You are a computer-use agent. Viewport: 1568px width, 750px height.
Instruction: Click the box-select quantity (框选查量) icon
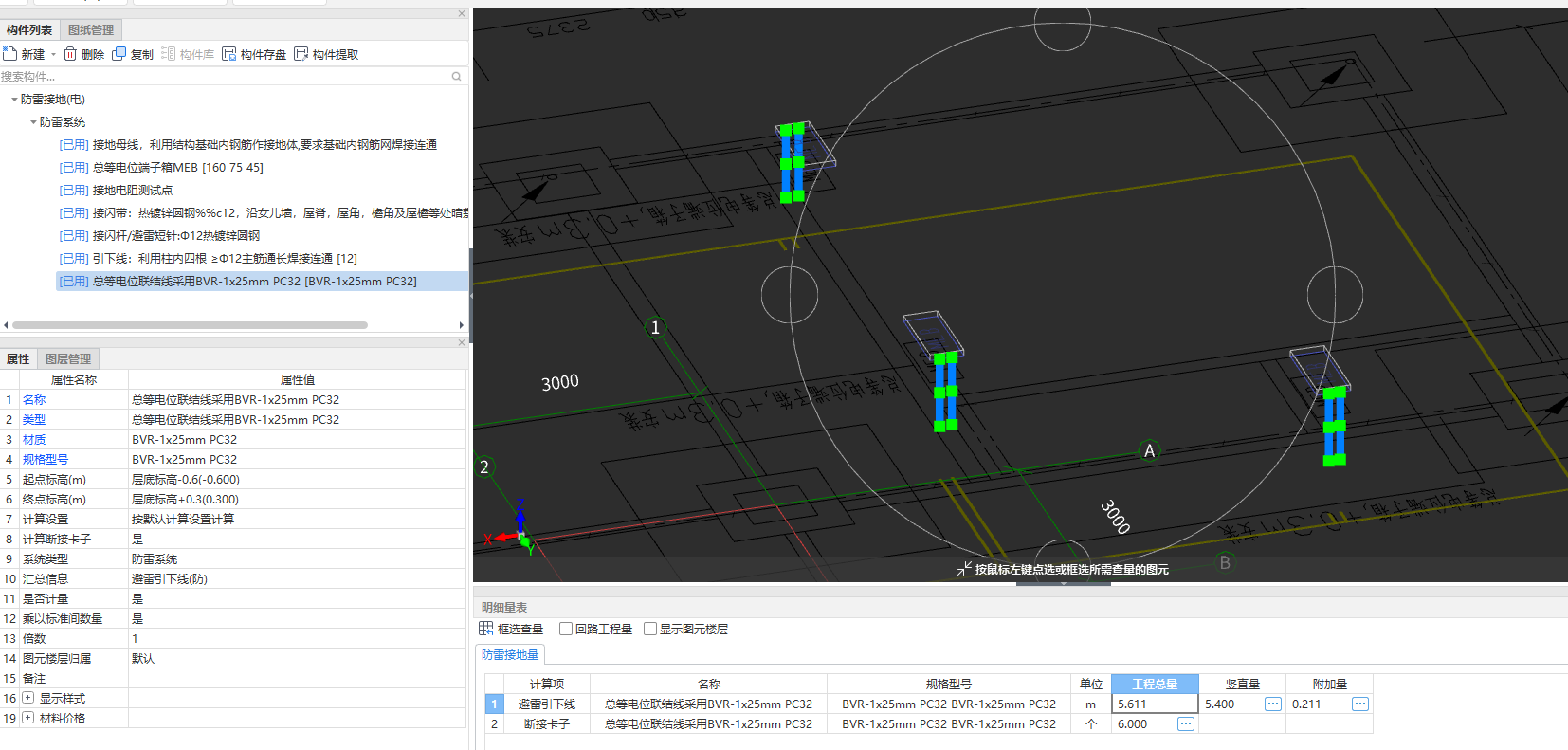[x=486, y=629]
